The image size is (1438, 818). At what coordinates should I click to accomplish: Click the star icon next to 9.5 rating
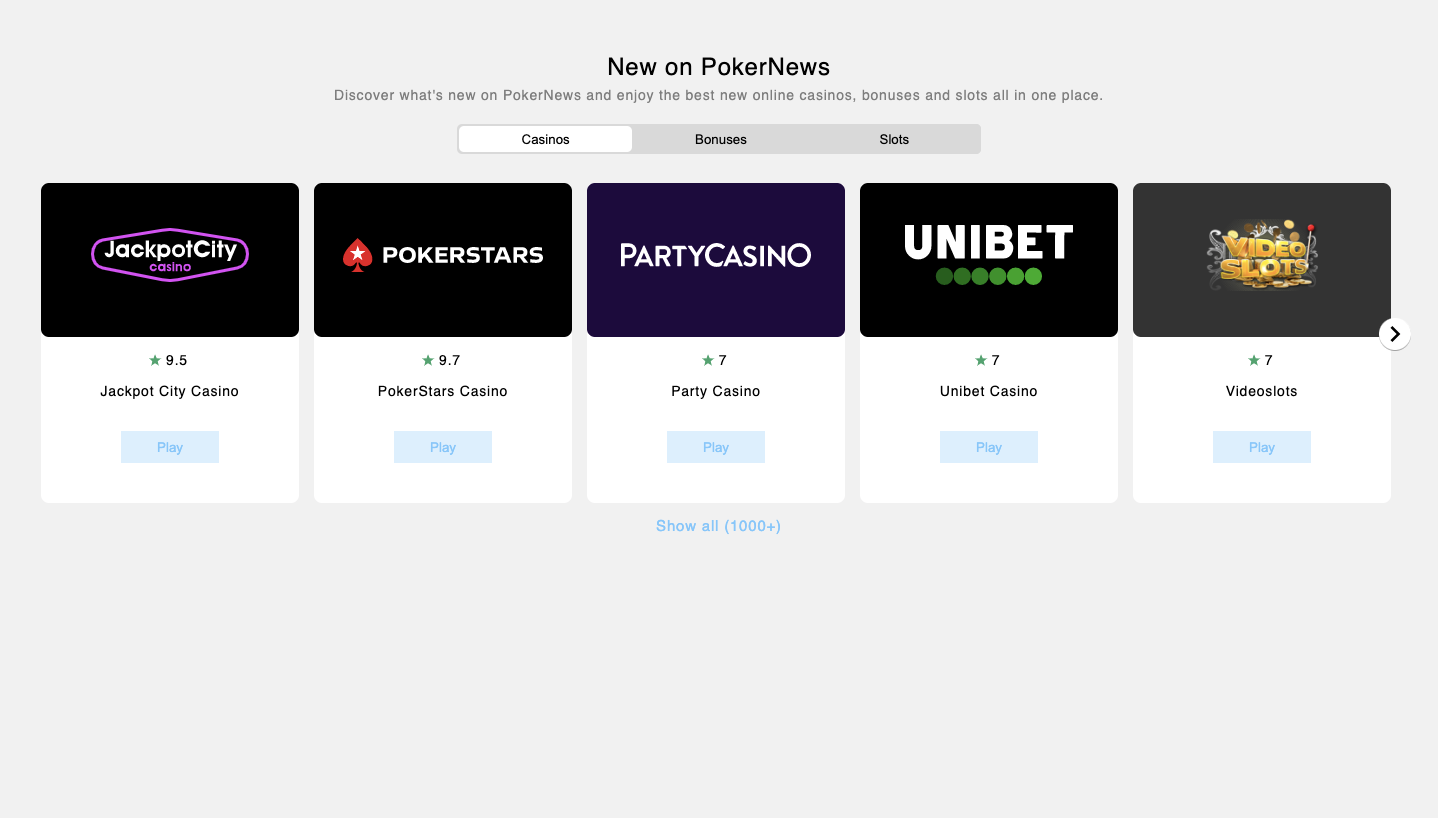coord(154,360)
